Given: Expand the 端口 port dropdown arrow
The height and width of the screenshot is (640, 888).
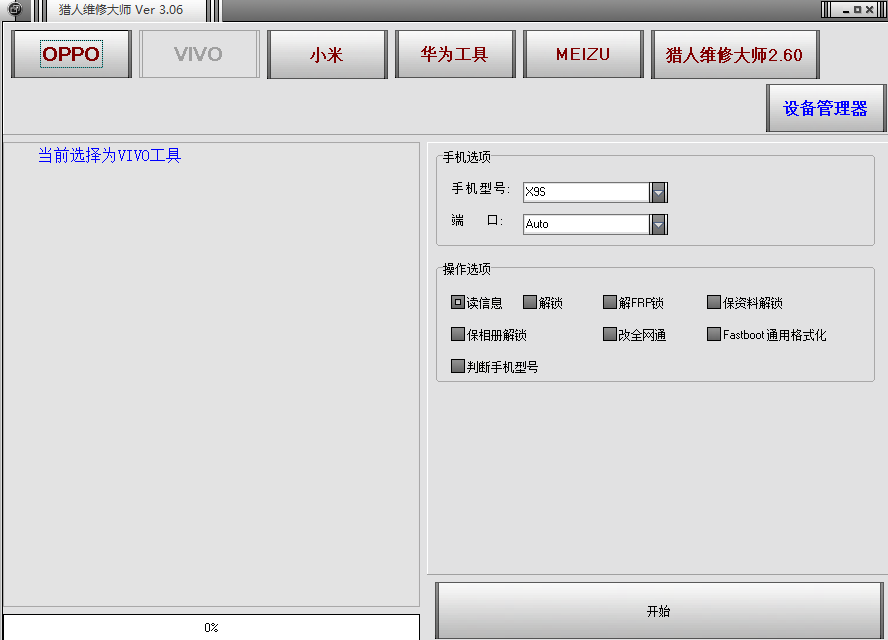Looking at the screenshot, I should tap(658, 225).
